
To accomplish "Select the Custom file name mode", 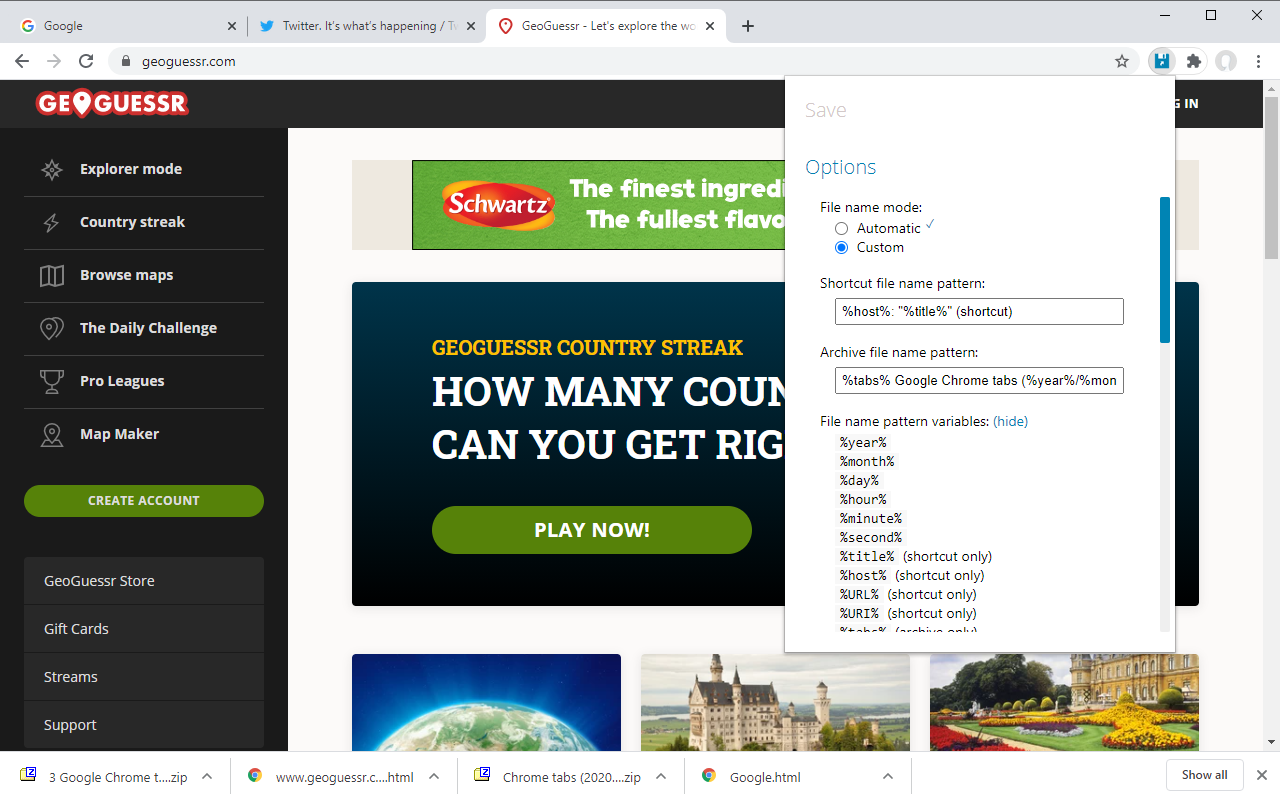I will [x=841, y=247].
